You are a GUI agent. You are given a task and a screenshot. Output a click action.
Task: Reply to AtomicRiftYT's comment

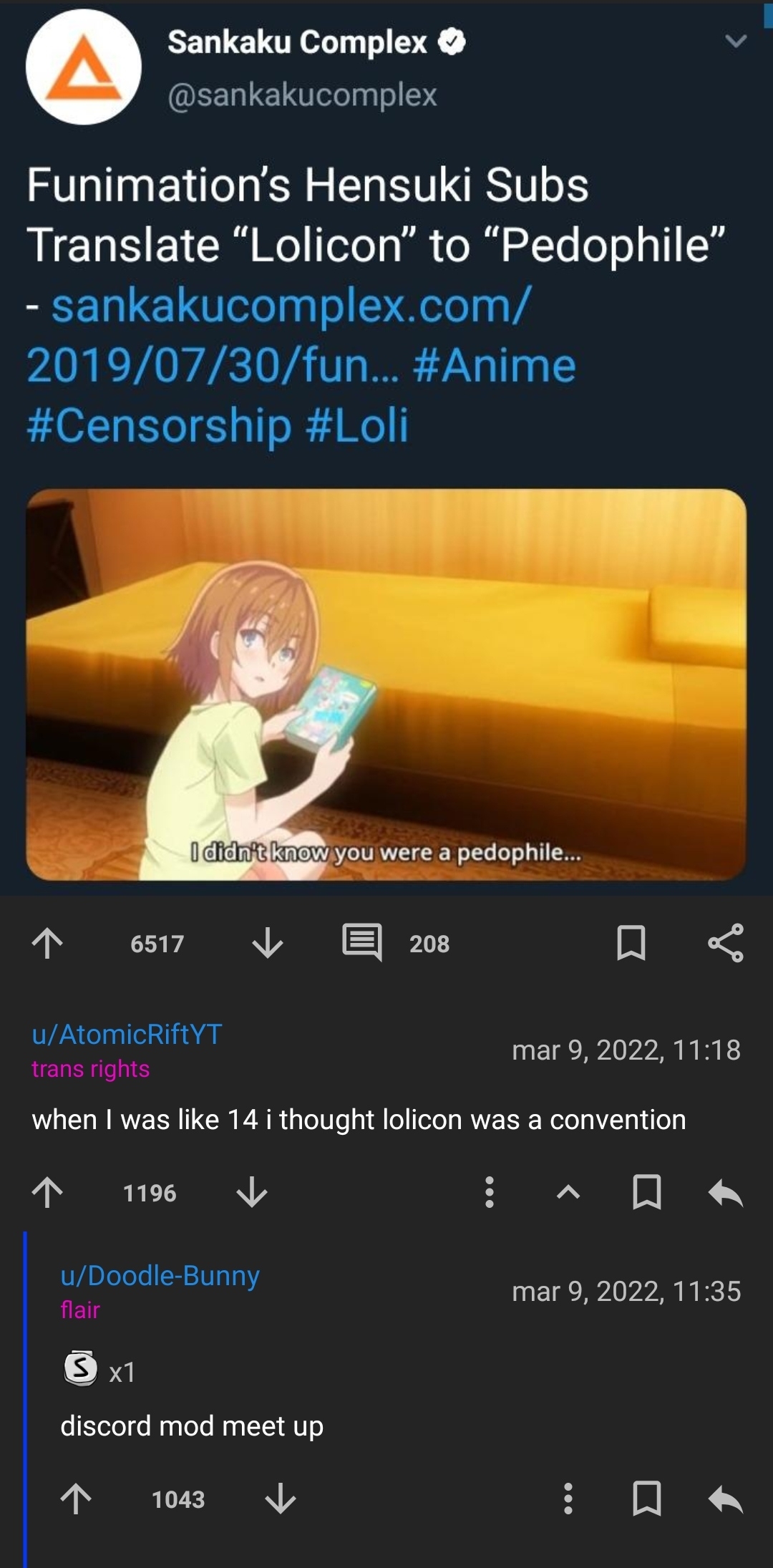pos(726,1193)
